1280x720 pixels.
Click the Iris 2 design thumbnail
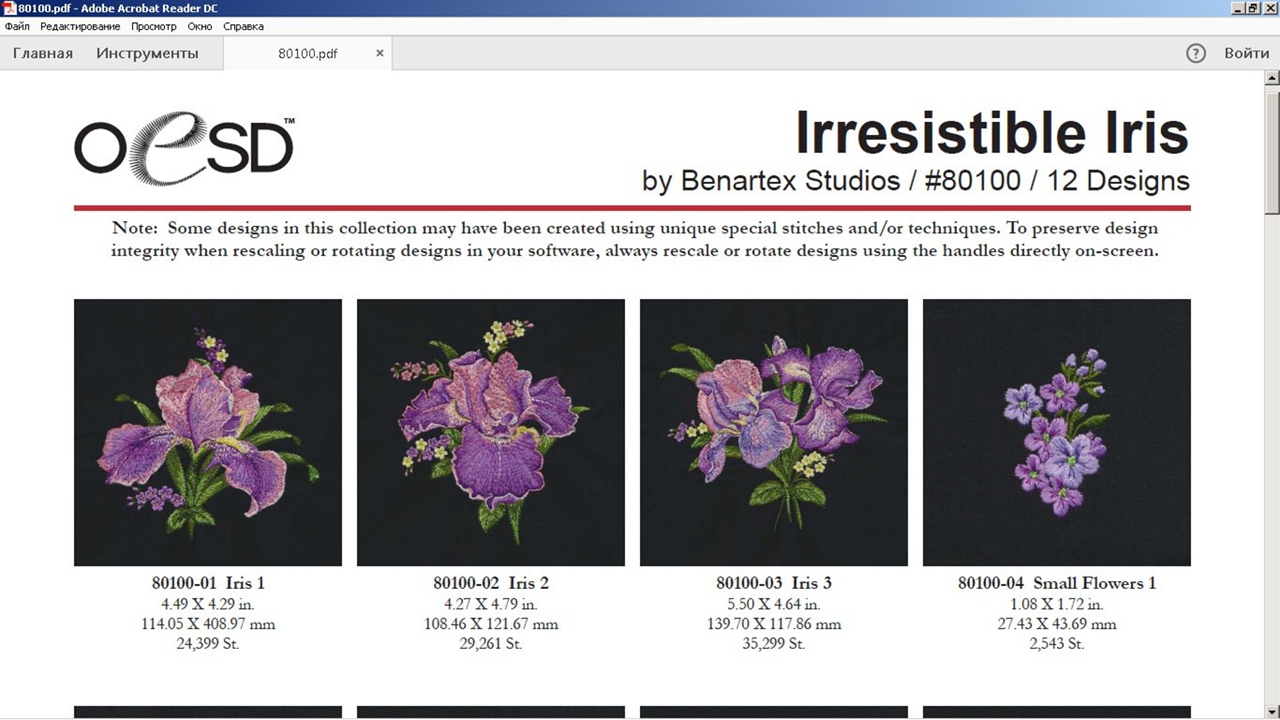[x=491, y=432]
